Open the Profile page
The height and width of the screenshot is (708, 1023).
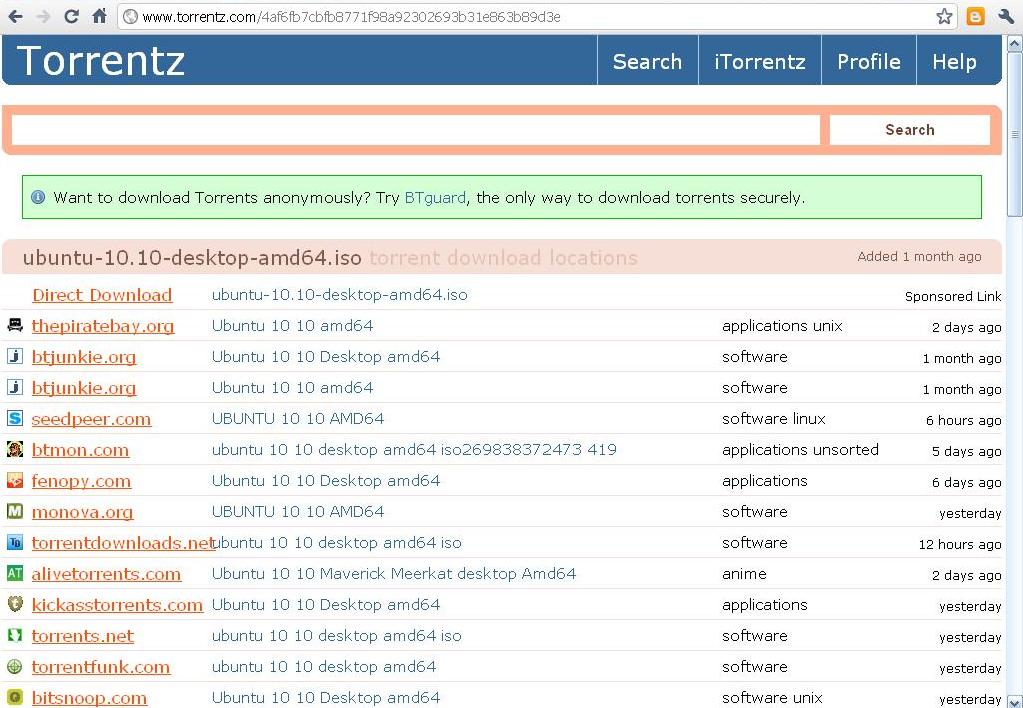(867, 61)
